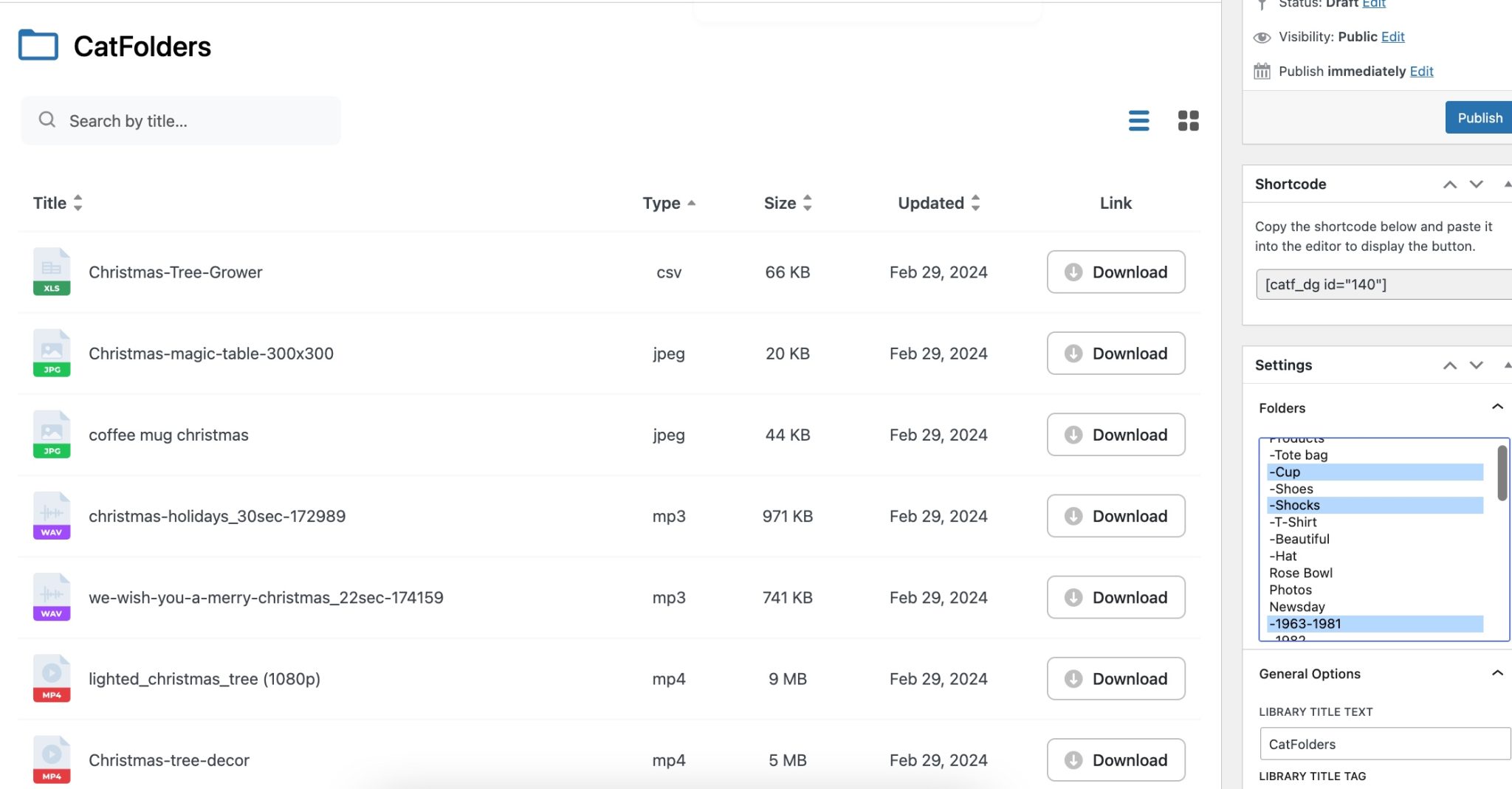This screenshot has width=1512, height=789.
Task: Click WAV icon for christmas-holidays_30sec-172989
Action: coord(52,515)
